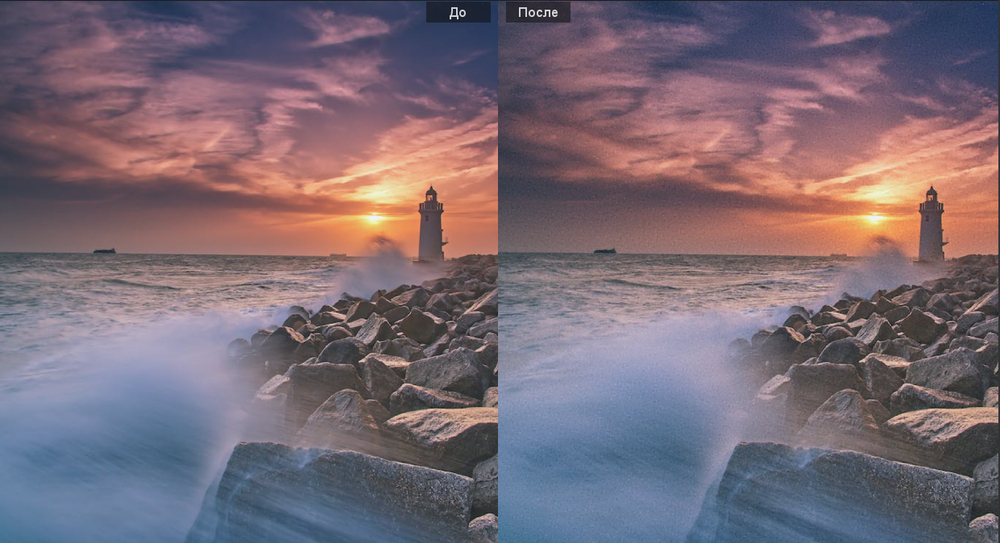Click the open sea below the ship in "До" image
The image size is (1000, 543).
click(x=104, y=290)
